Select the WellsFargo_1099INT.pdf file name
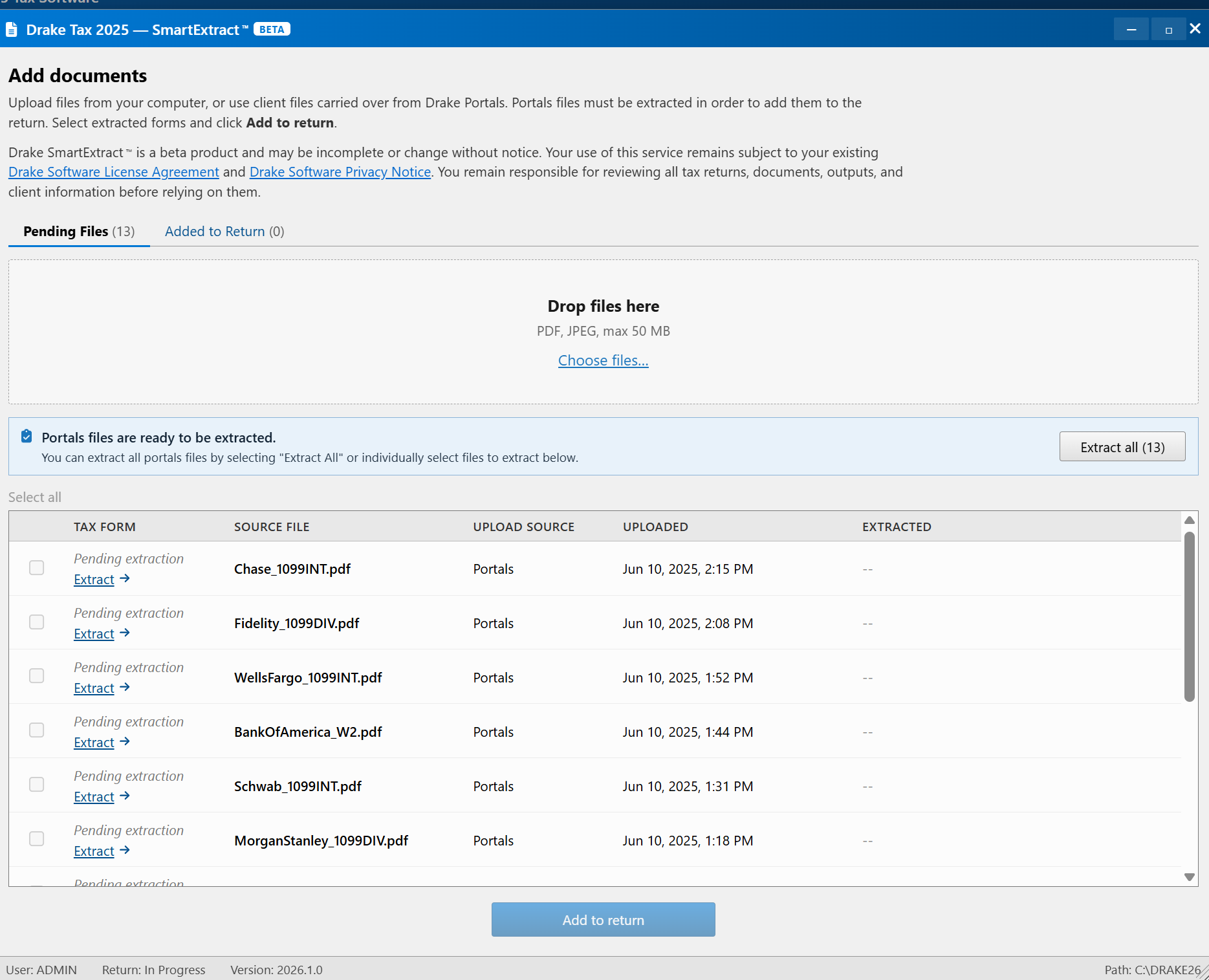Image resolution: width=1209 pixels, height=980 pixels. coord(308,678)
